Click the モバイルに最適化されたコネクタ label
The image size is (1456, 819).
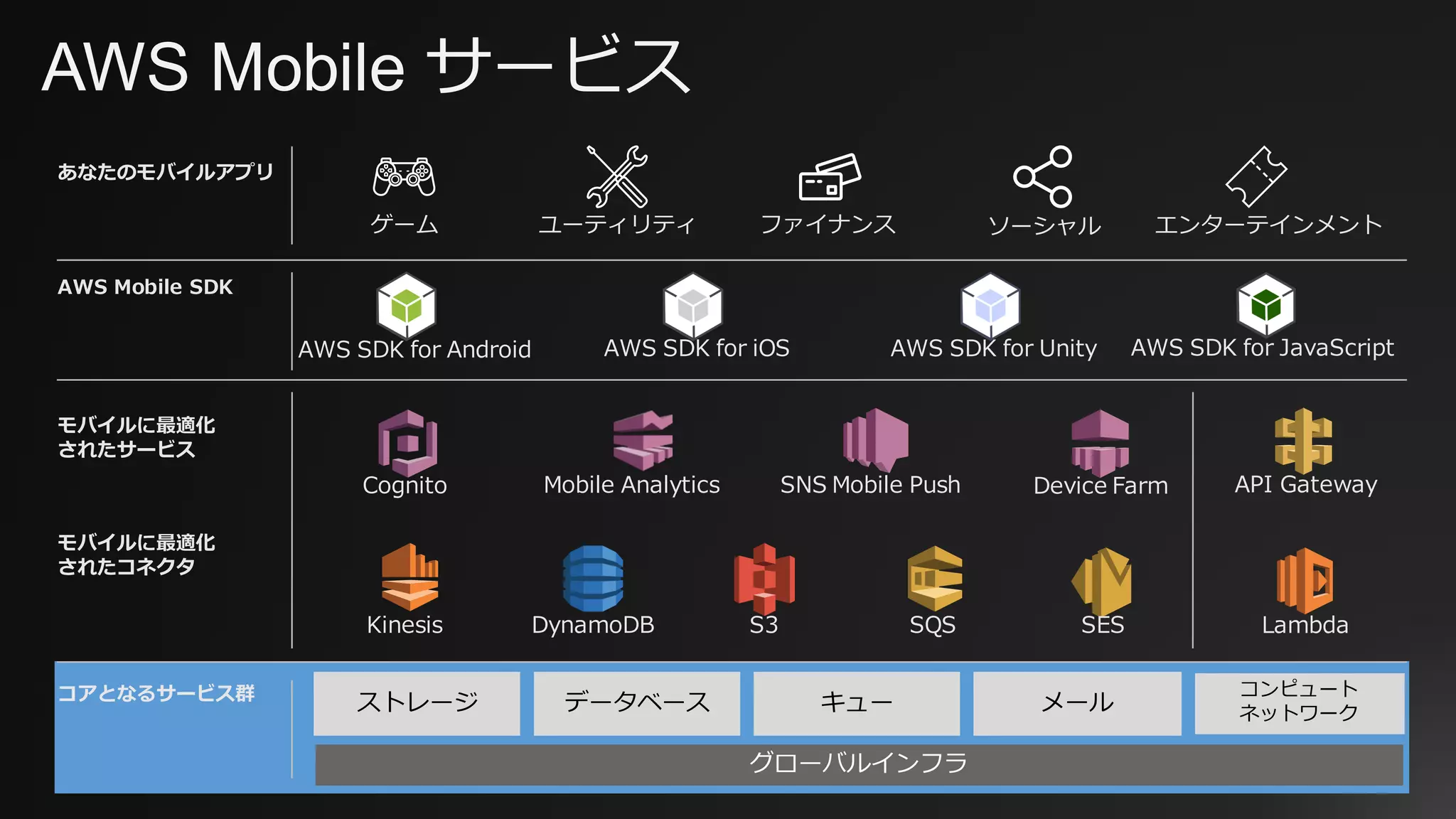coord(136,554)
